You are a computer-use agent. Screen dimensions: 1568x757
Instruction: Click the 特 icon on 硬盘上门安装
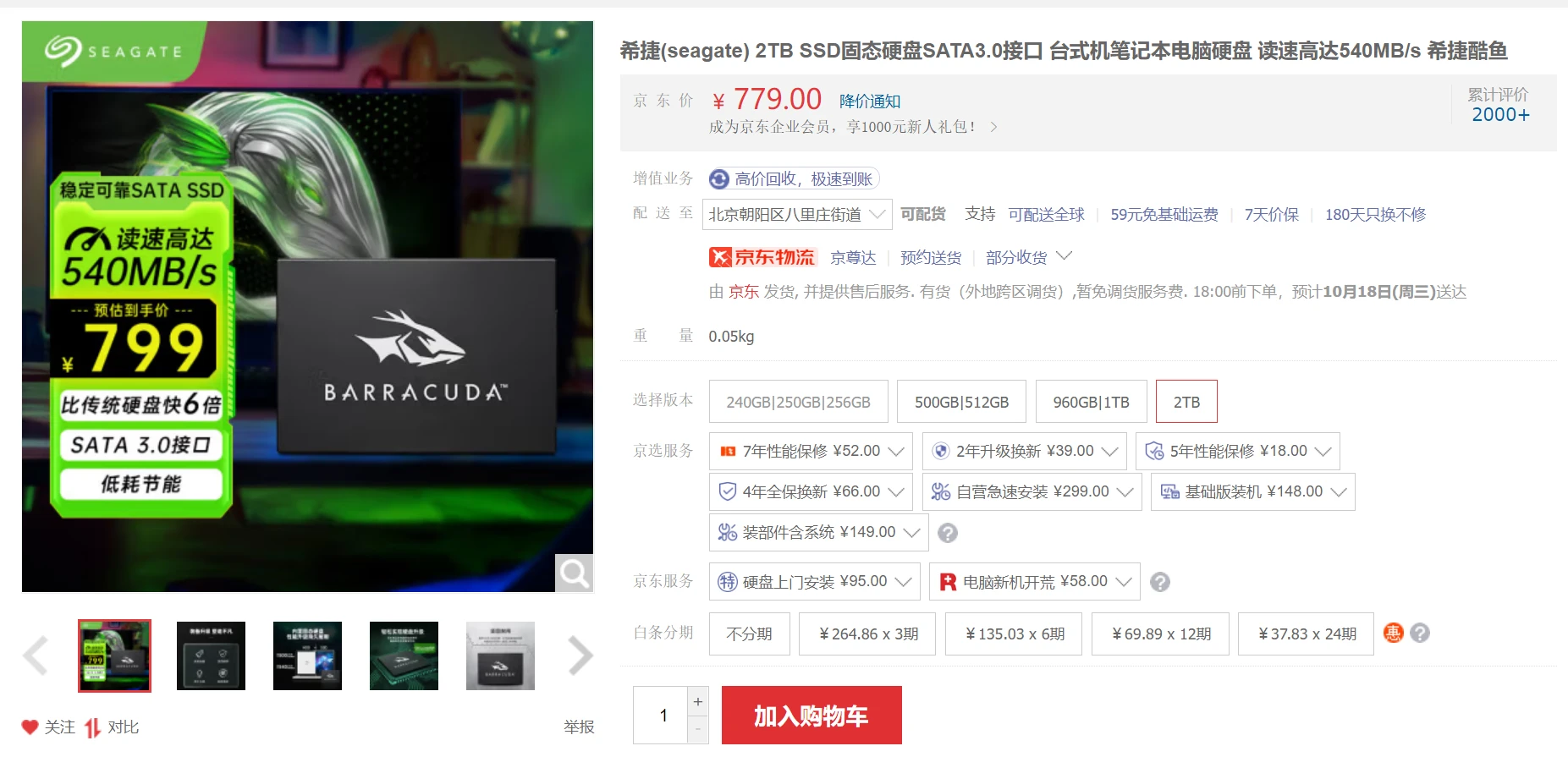click(727, 582)
